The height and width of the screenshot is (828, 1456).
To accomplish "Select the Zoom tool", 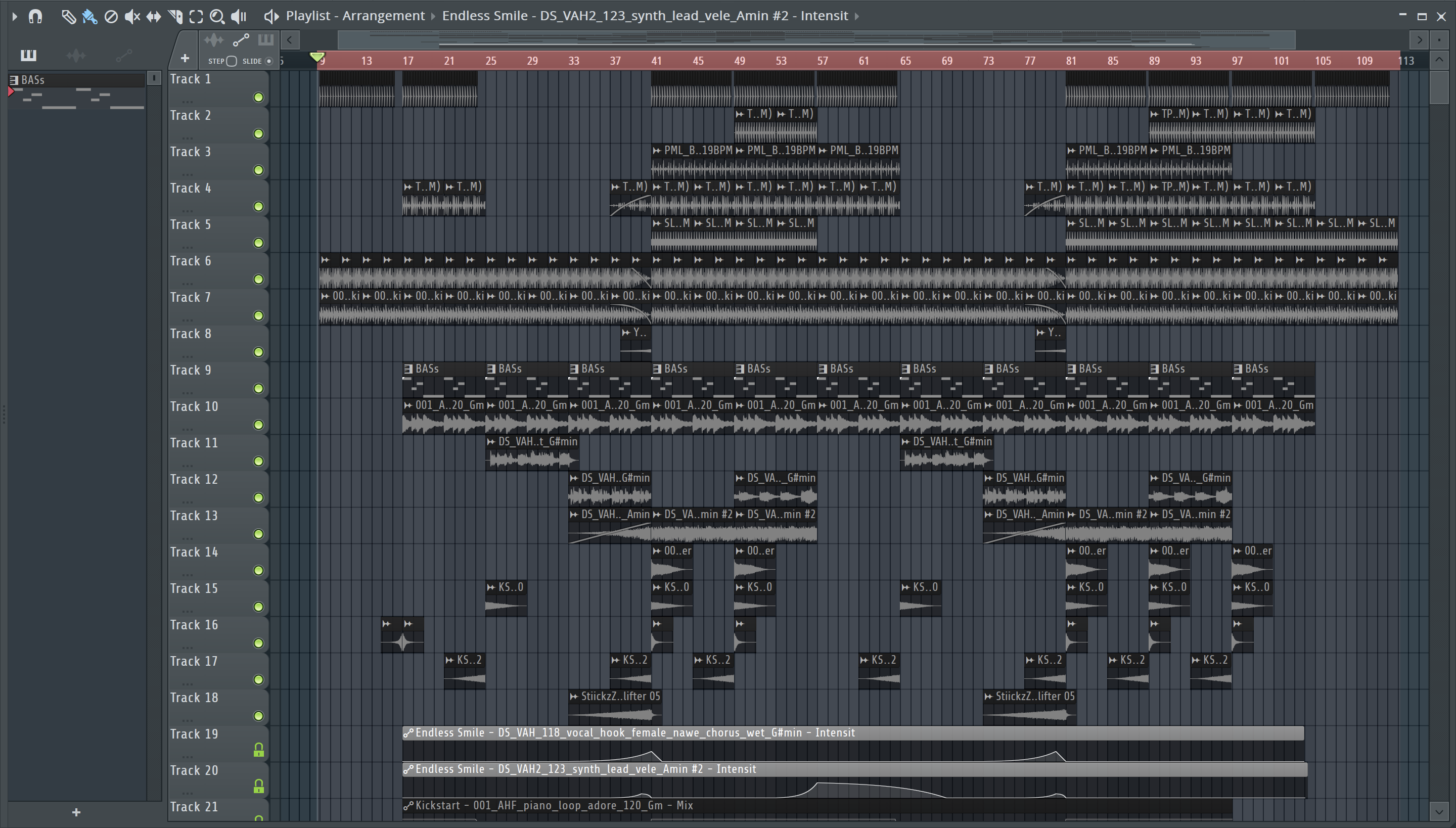I will (217, 17).
